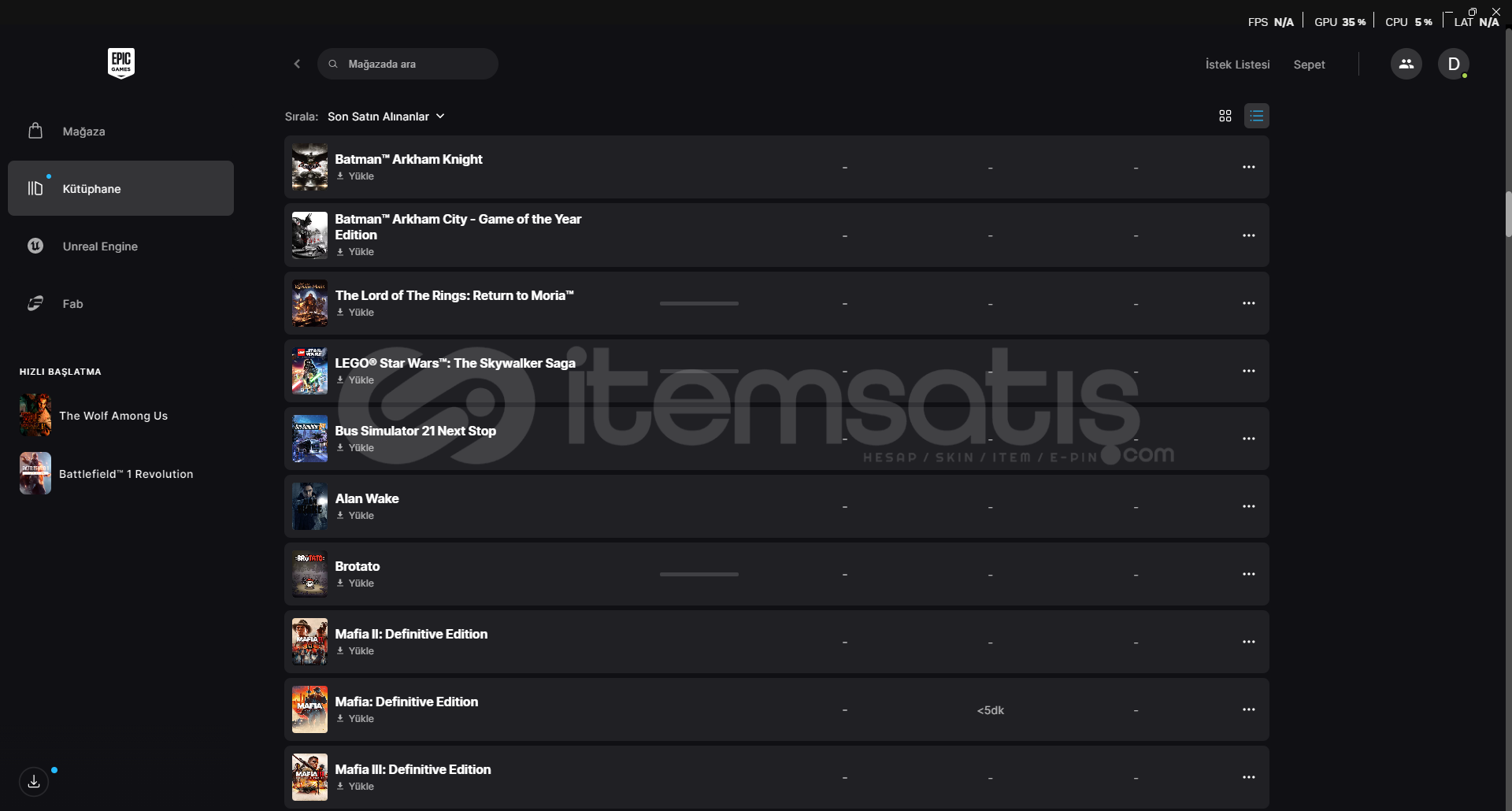Click the vertical scrollbar thumb on the right edge

coord(1508,213)
